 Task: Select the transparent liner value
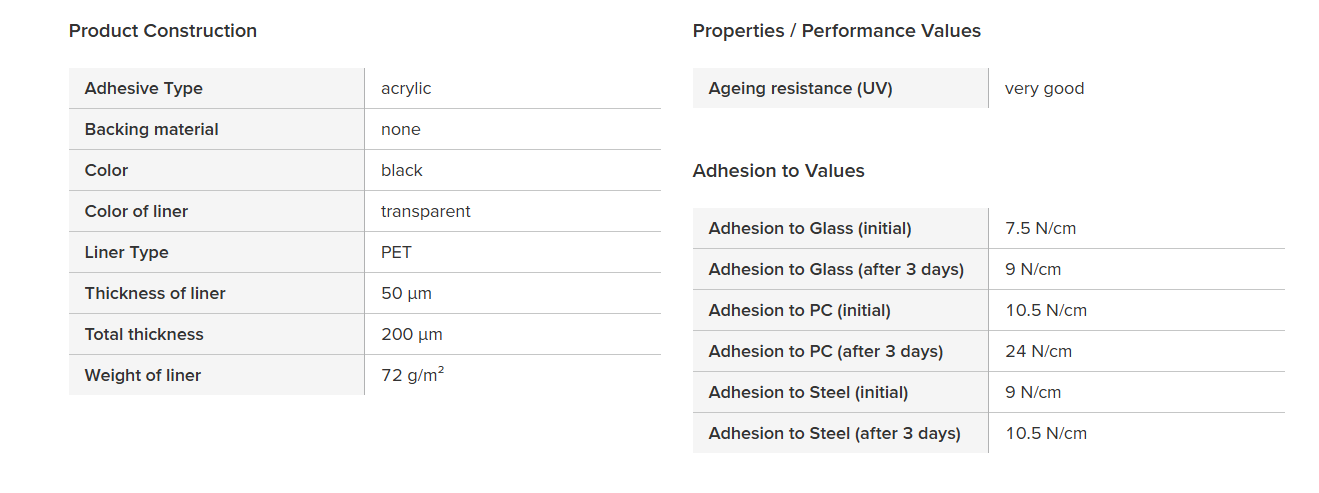tap(425, 211)
